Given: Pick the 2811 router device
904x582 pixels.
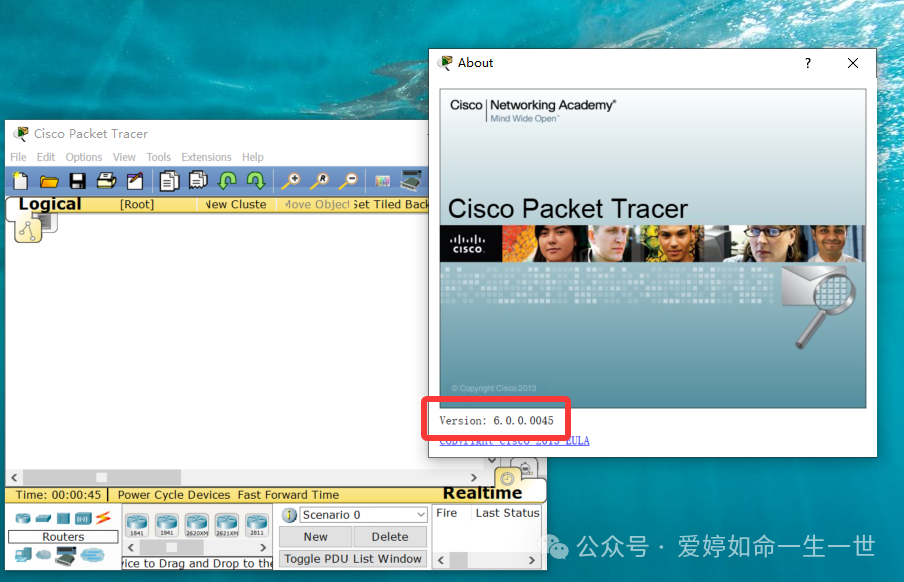Looking at the screenshot, I should (257, 525).
